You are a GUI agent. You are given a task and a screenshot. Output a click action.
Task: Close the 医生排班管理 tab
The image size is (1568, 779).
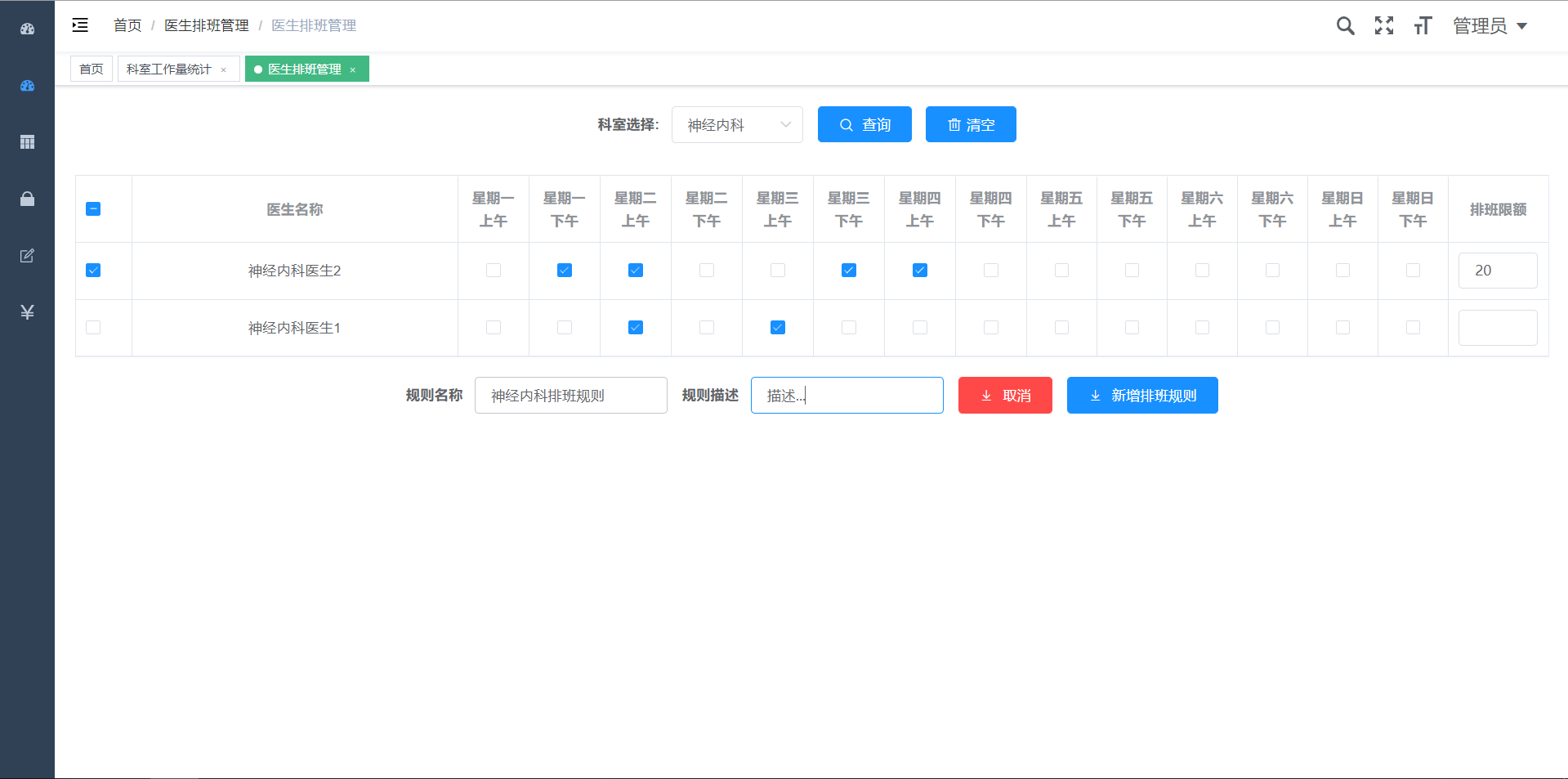[x=353, y=69]
